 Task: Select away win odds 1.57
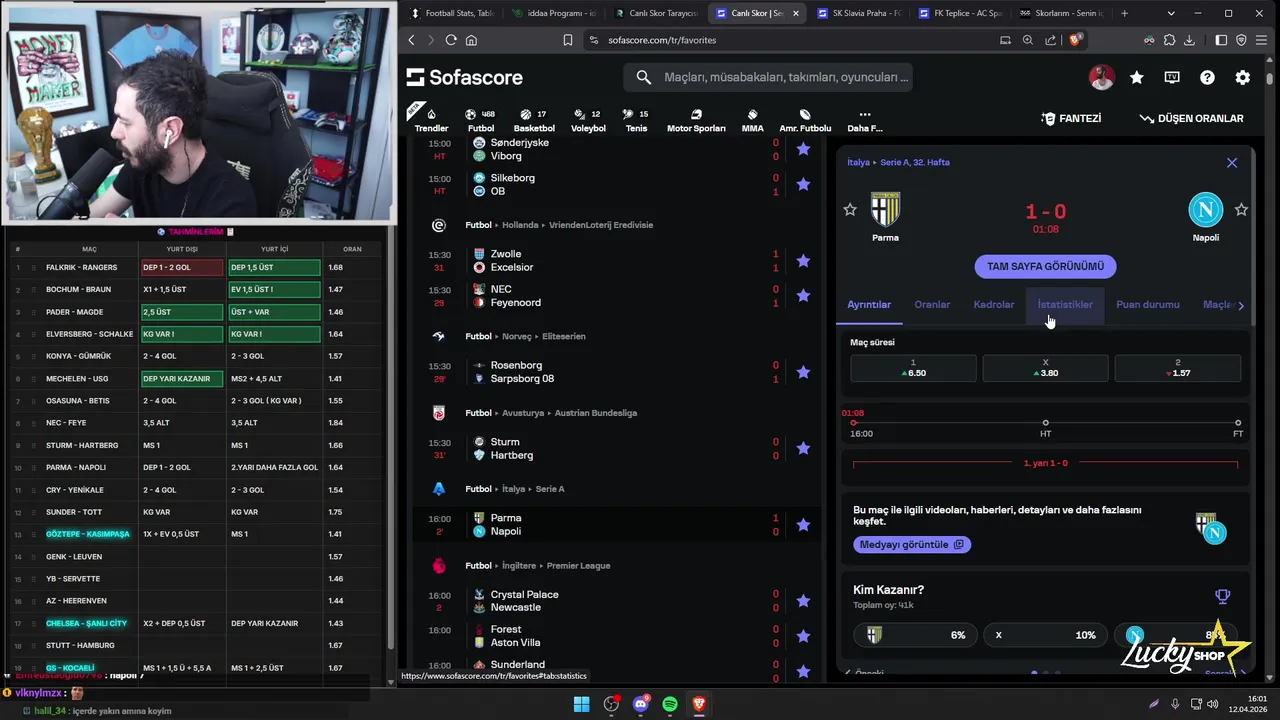(x=1177, y=368)
